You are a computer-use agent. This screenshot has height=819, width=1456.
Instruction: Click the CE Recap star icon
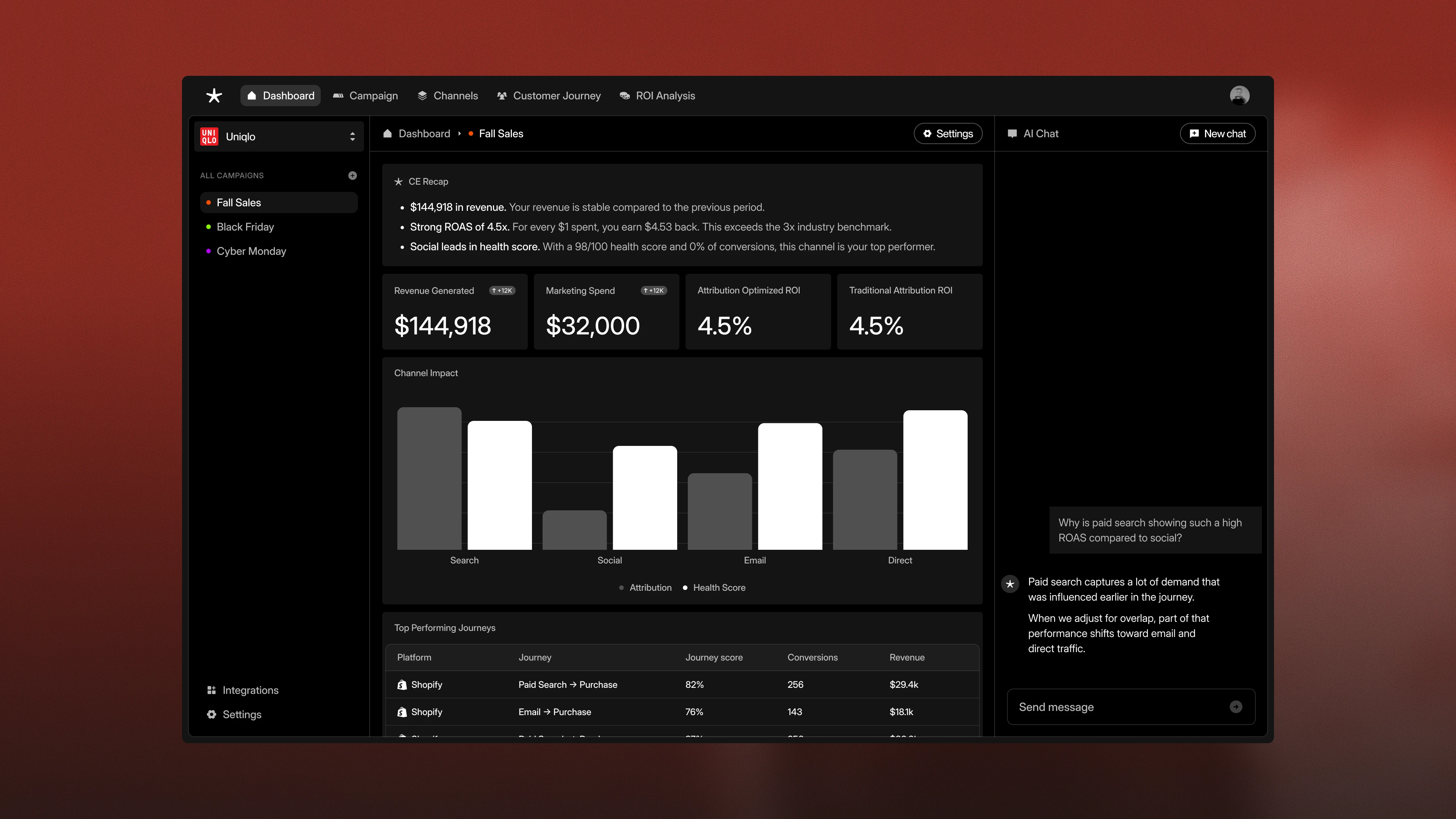(399, 182)
